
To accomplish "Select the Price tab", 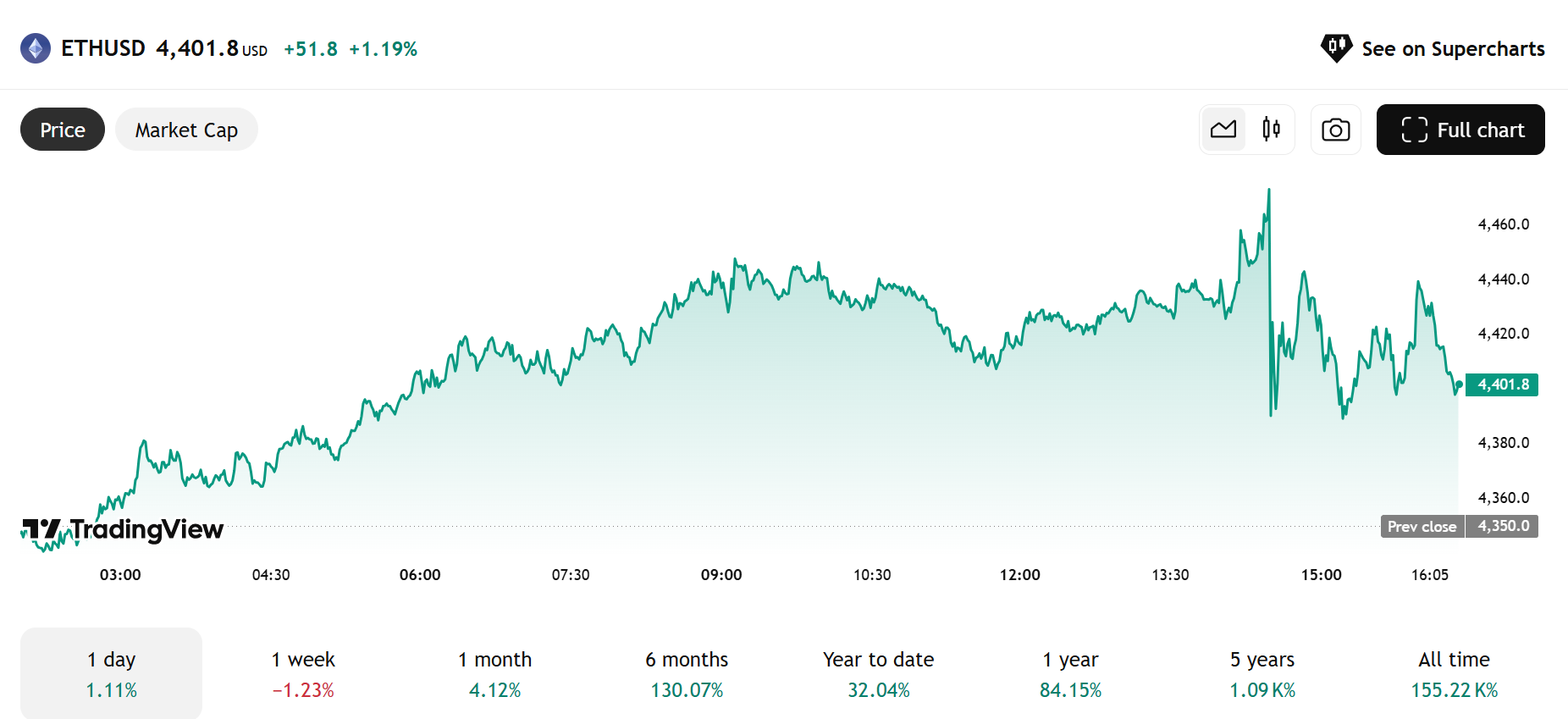I will pyautogui.click(x=63, y=130).
